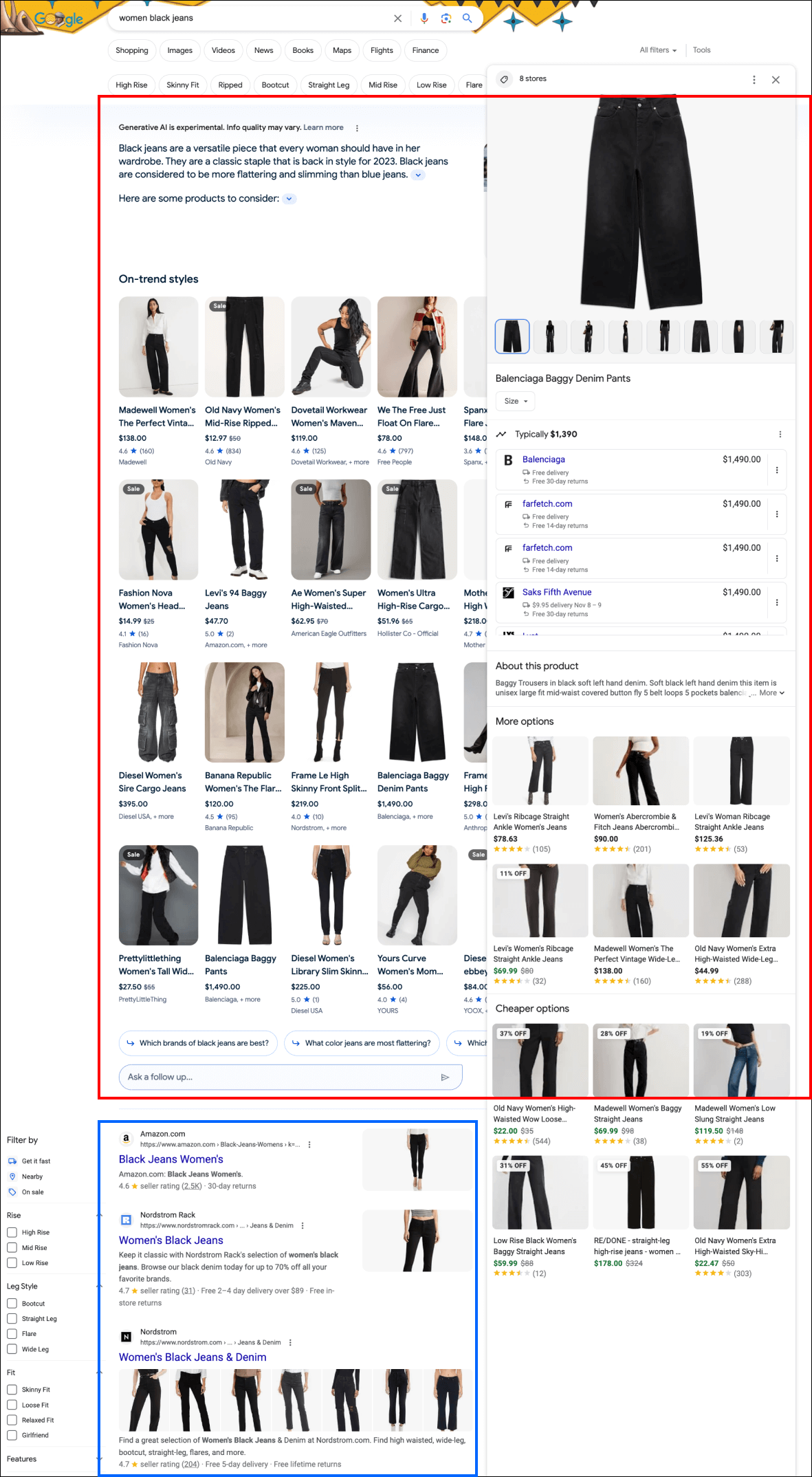
Task: Open the three-dot menu beside Learn more
Action: [357, 128]
